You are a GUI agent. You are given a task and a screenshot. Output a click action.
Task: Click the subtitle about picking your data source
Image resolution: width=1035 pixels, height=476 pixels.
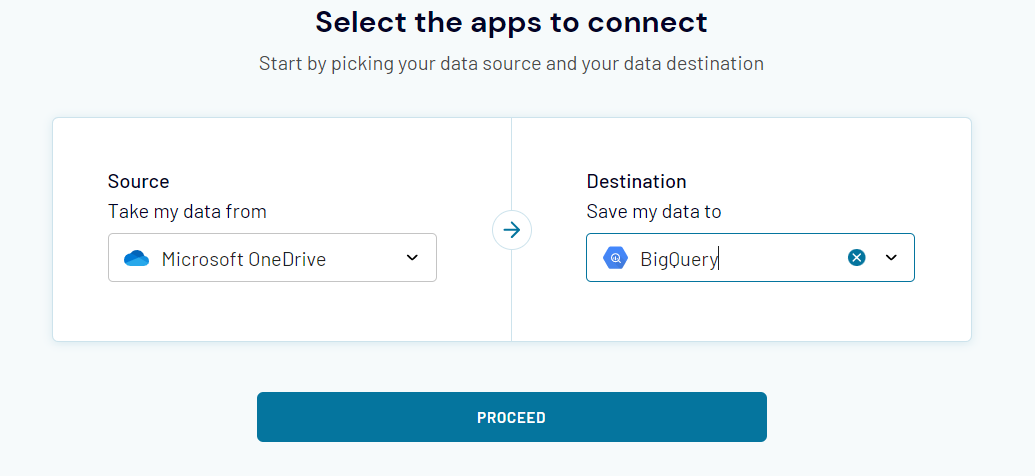[511, 64]
